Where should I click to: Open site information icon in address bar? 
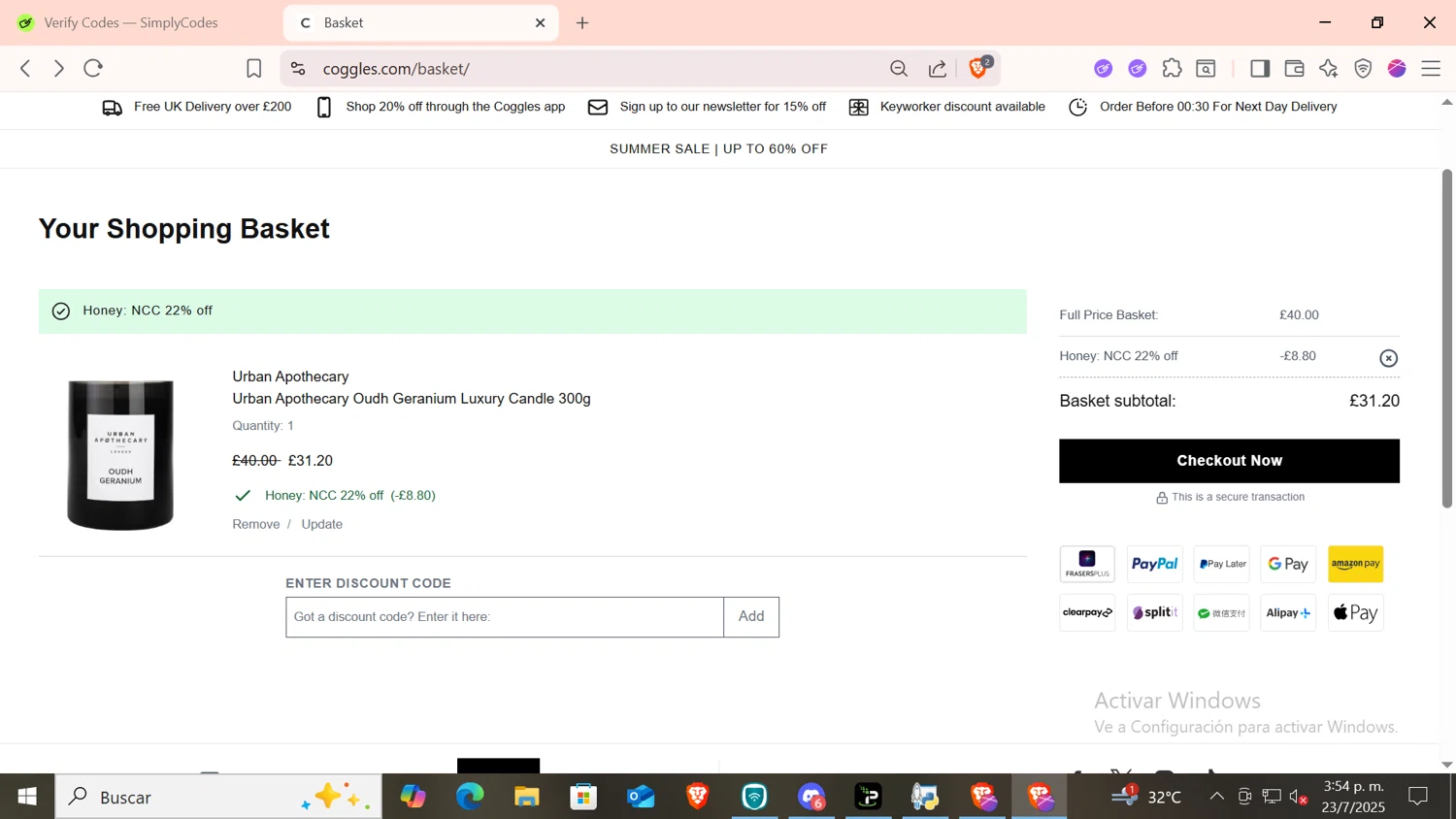coord(298,68)
